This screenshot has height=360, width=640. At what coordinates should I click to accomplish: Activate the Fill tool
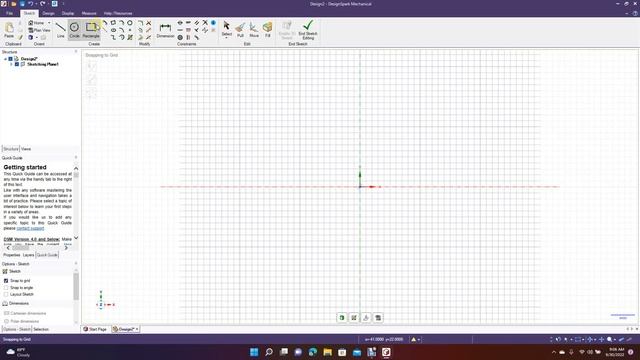point(267,30)
